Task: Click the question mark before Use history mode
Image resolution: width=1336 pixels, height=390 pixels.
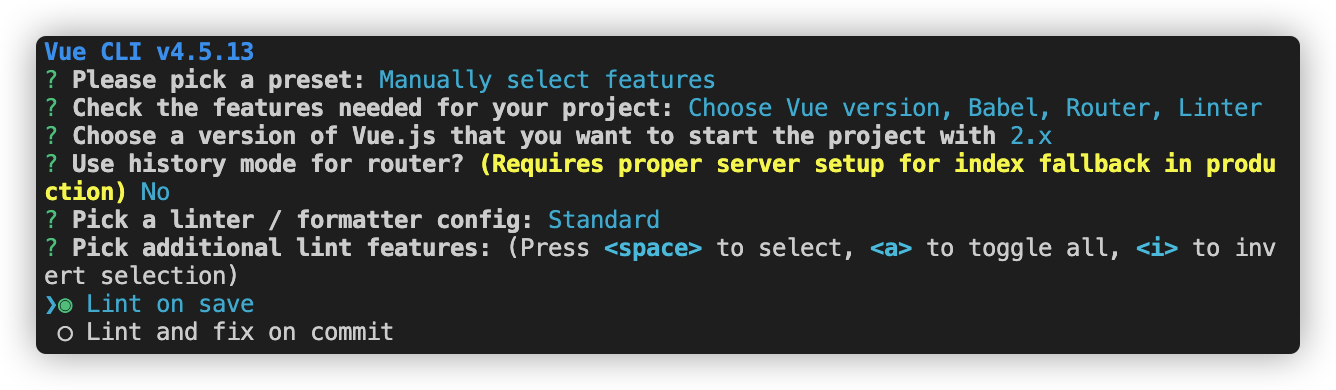Action: pos(51,164)
